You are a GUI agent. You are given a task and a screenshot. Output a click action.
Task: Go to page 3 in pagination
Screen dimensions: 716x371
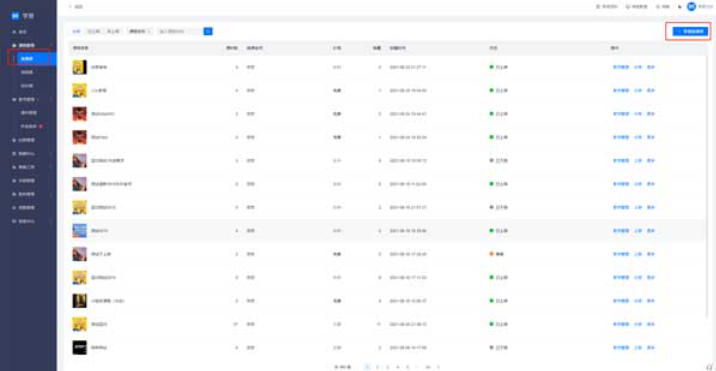387,367
